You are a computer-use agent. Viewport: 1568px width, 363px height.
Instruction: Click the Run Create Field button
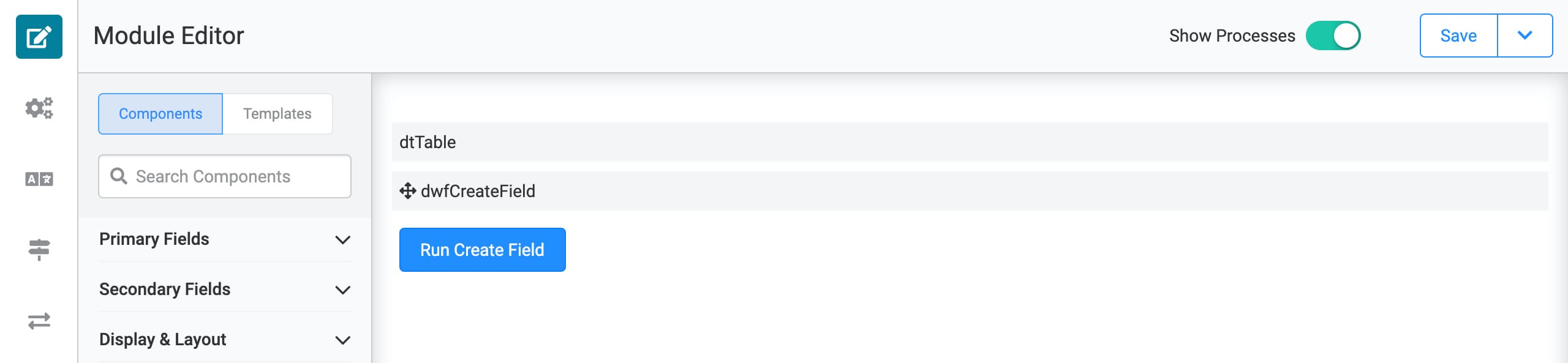tap(483, 250)
